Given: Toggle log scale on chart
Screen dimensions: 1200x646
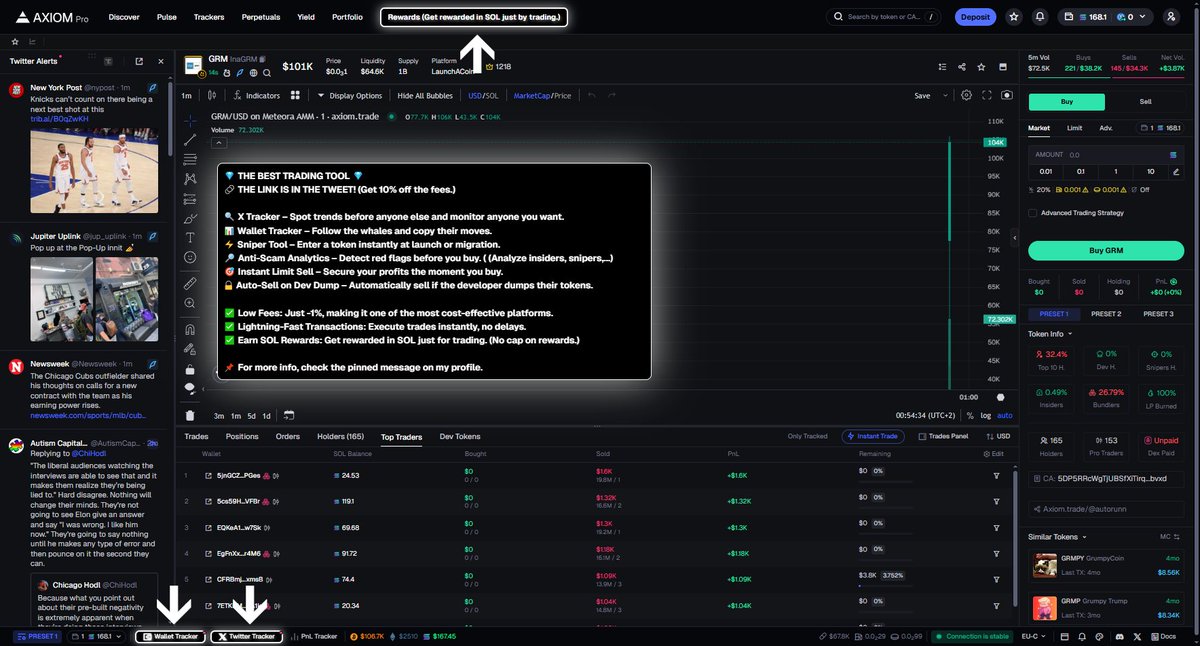Looking at the screenshot, I should point(987,415).
